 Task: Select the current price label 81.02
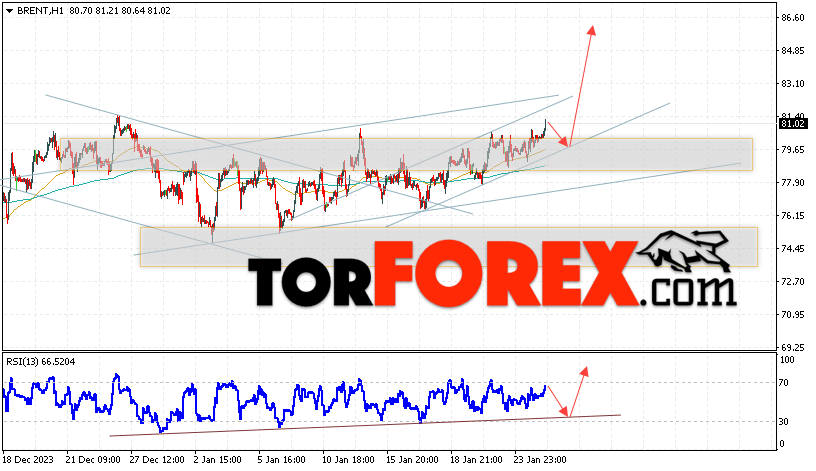(793, 124)
